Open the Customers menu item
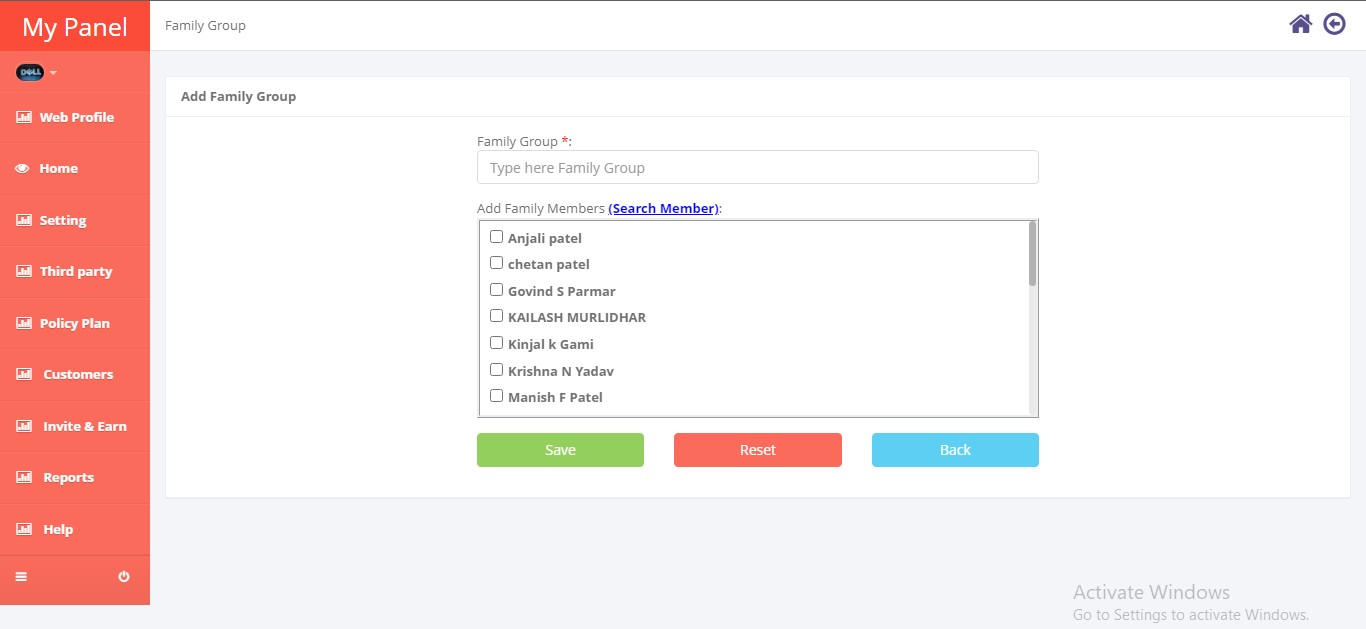This screenshot has height=629, width=1366. [x=75, y=374]
